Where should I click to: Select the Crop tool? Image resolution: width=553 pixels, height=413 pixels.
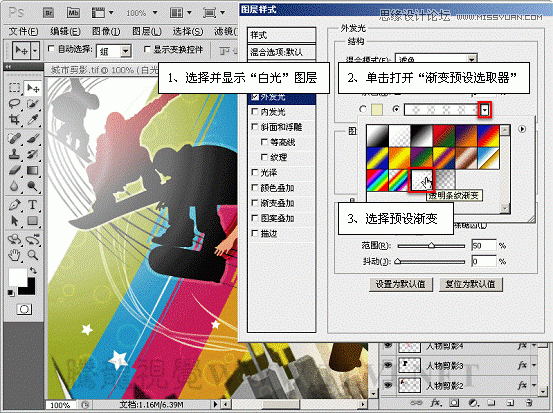pos(14,120)
